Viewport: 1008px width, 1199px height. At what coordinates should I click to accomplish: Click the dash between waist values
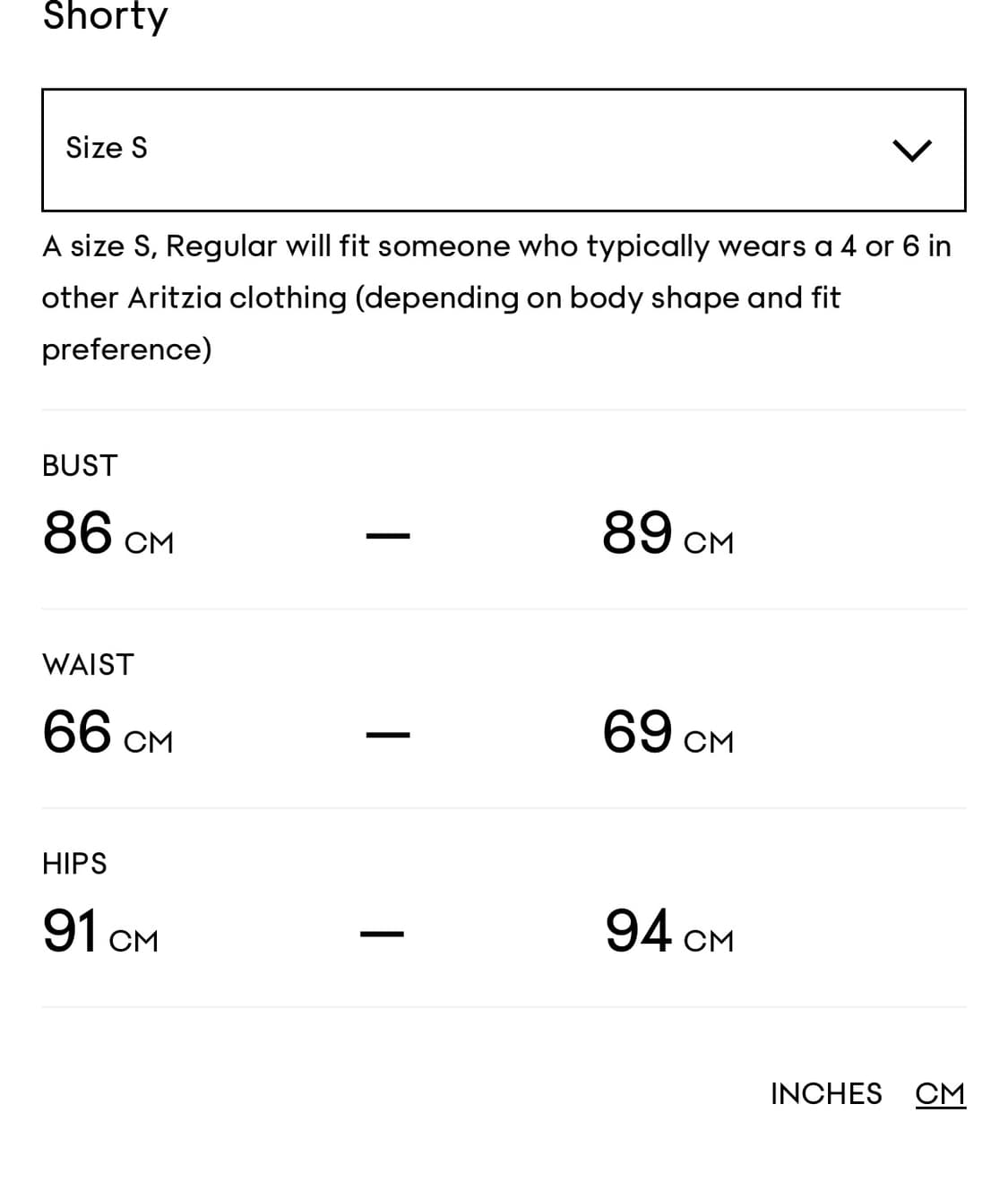pos(388,736)
